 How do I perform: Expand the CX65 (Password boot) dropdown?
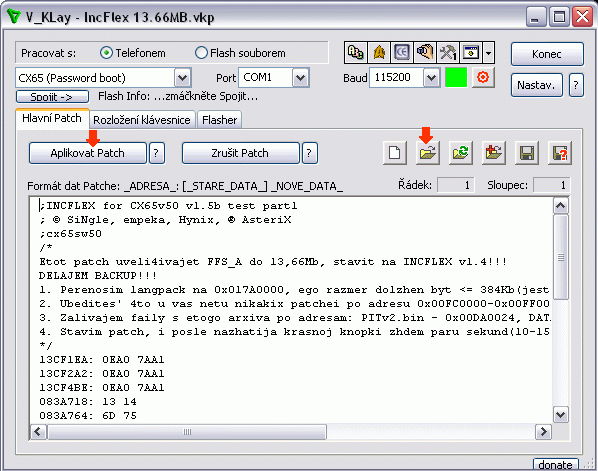click(182, 78)
